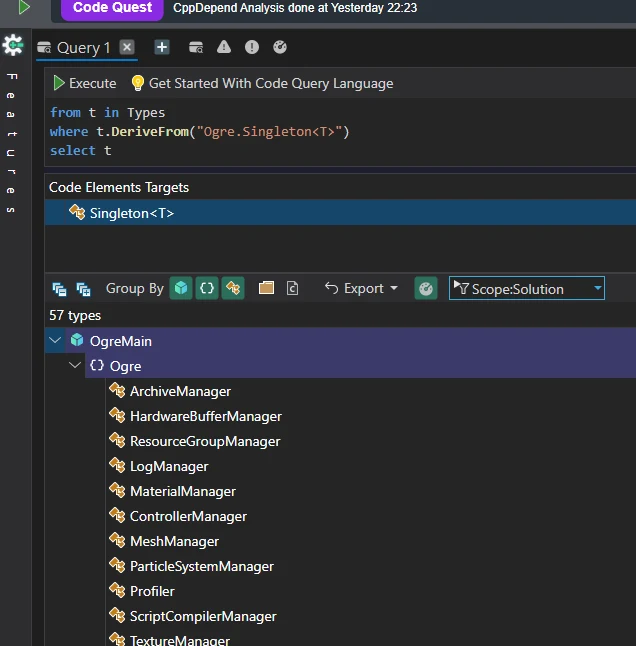
Task: Select ResourceGroupManager in the results
Action: pos(205,442)
